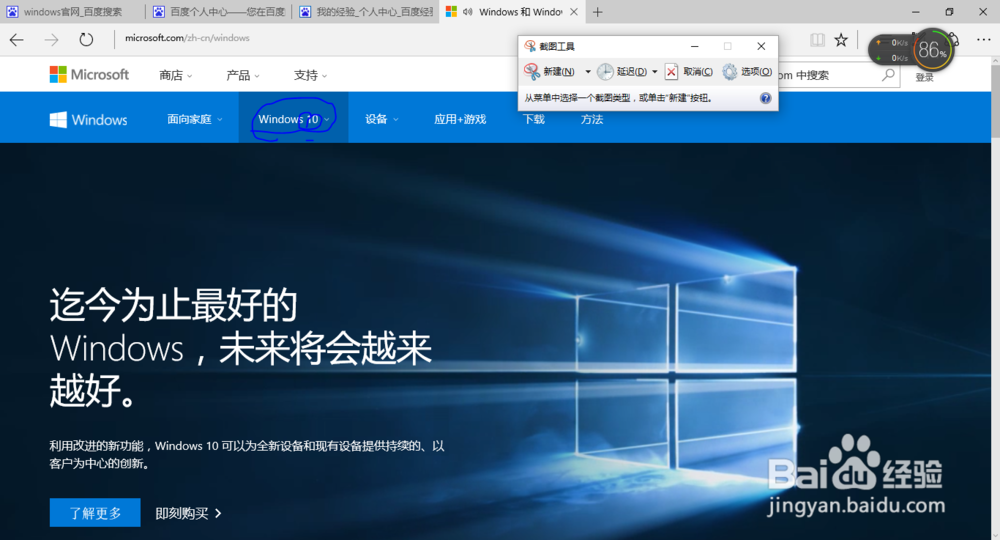Click the Snipping Tool help icon
Image resolution: width=1000 pixels, height=540 pixels.
pyautogui.click(x=765, y=98)
